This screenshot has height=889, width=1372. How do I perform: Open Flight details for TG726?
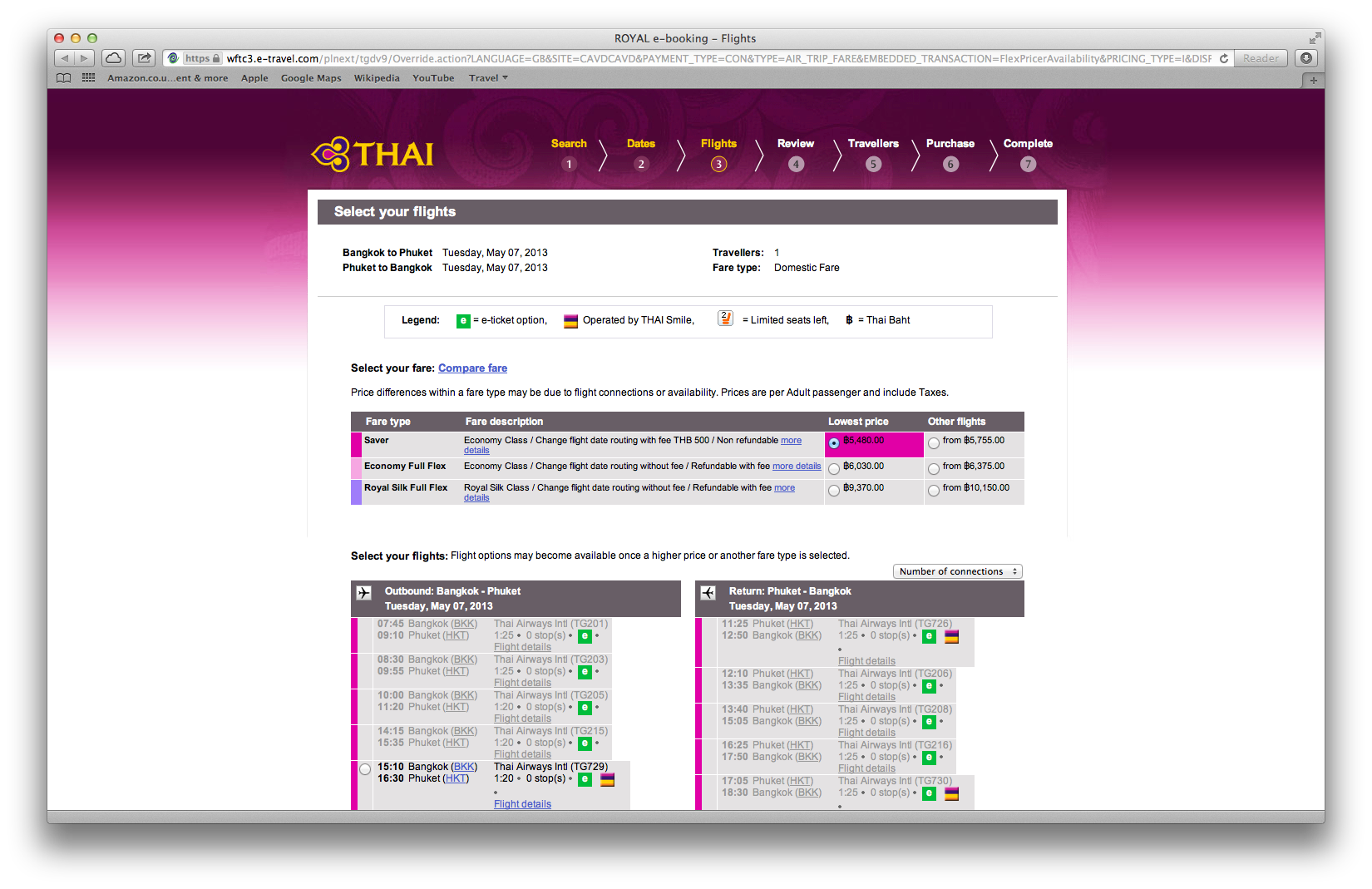pos(866,661)
